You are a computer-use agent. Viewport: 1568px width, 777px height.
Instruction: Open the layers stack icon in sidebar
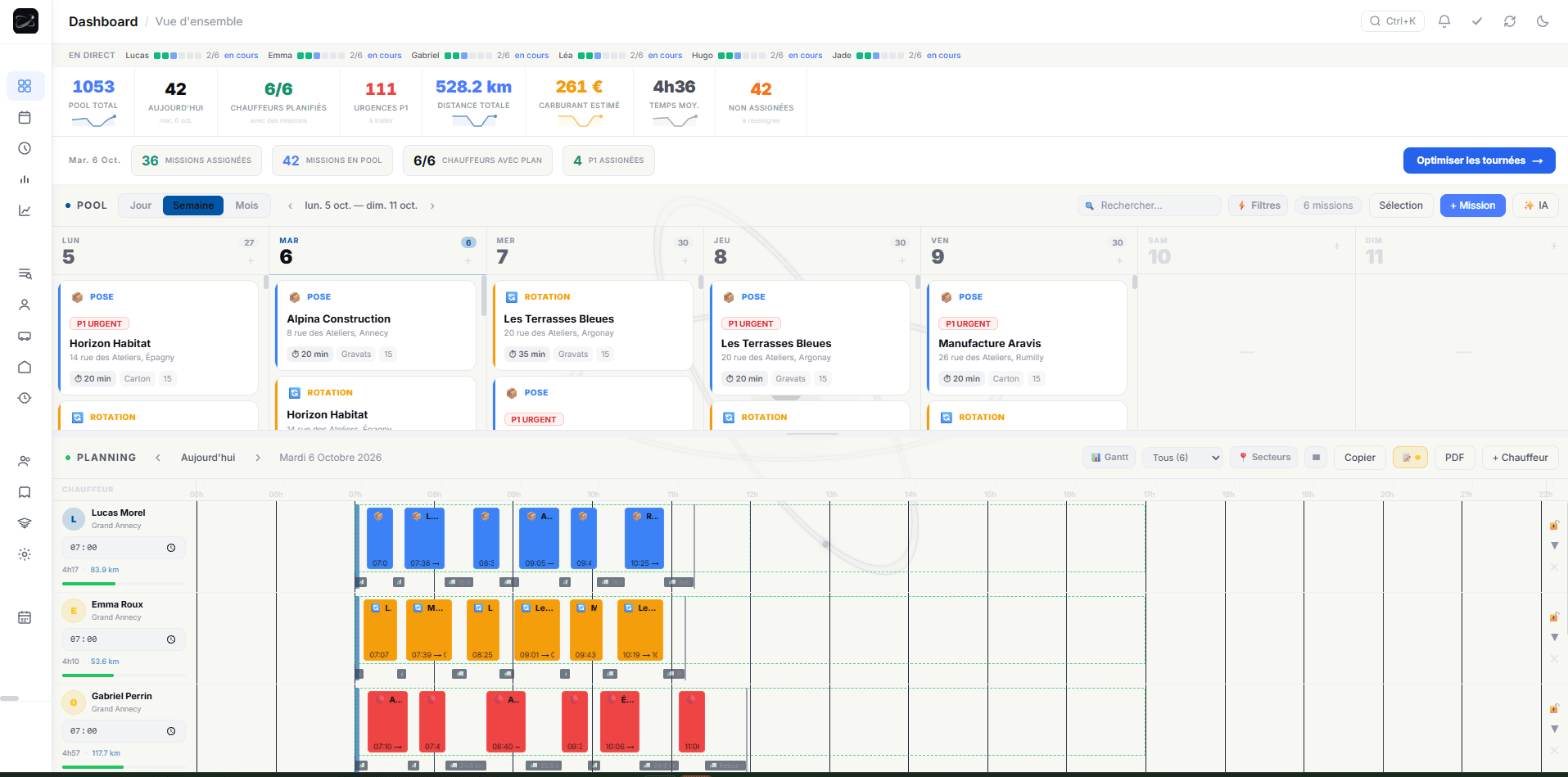pos(25,523)
